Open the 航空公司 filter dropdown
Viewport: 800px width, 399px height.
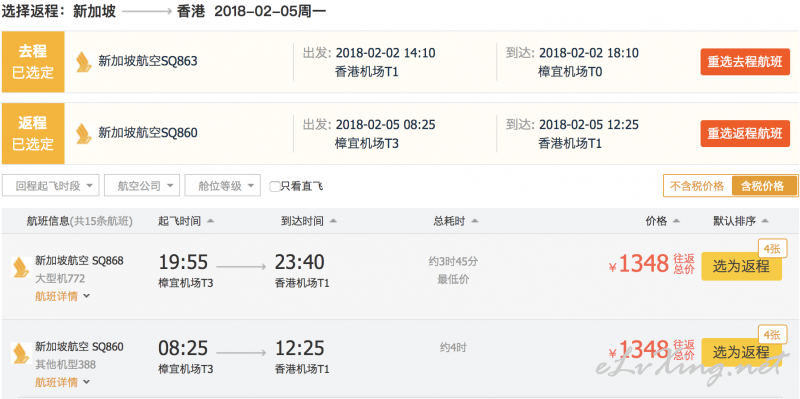142,185
